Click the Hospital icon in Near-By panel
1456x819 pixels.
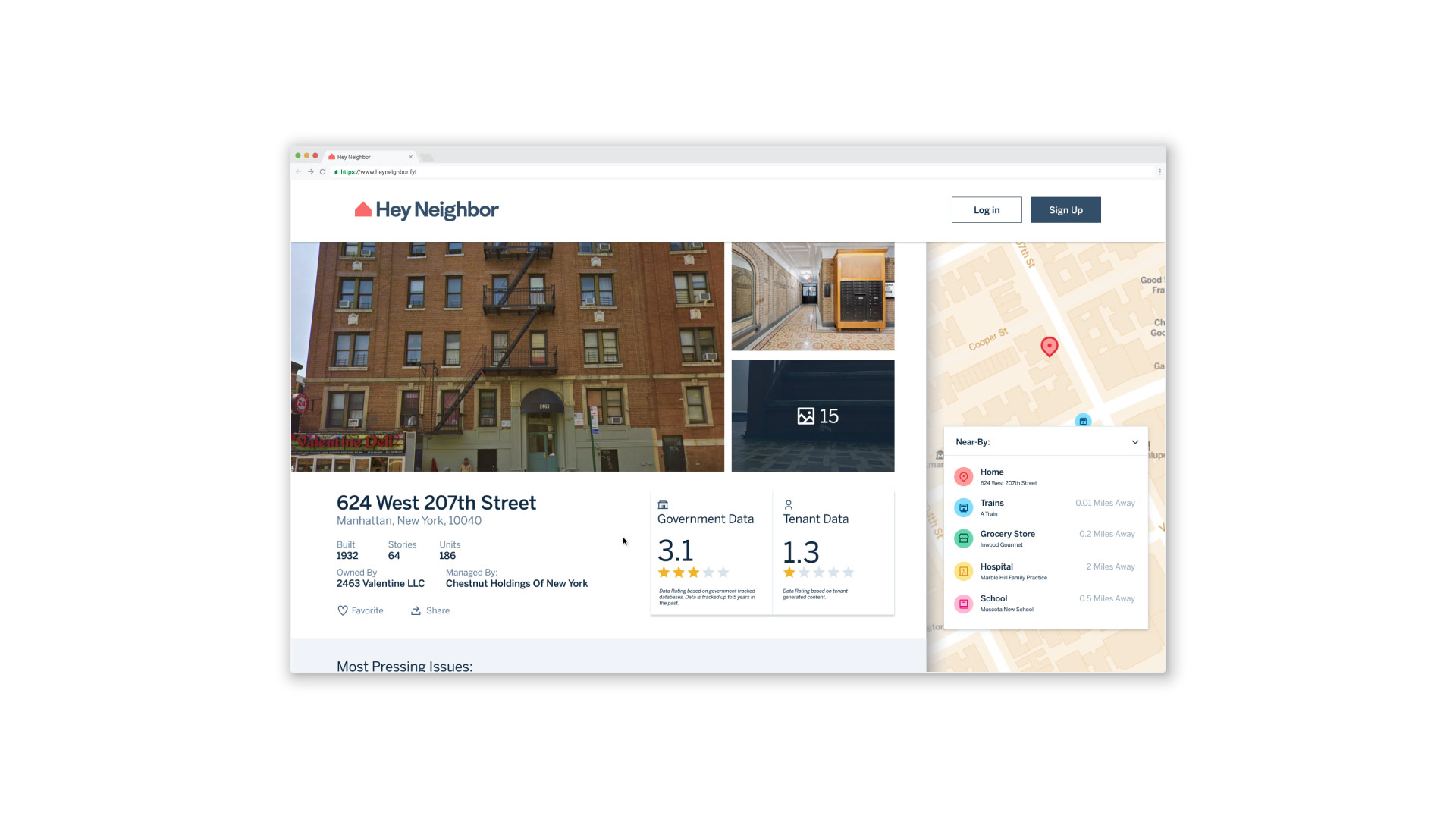coord(963,571)
